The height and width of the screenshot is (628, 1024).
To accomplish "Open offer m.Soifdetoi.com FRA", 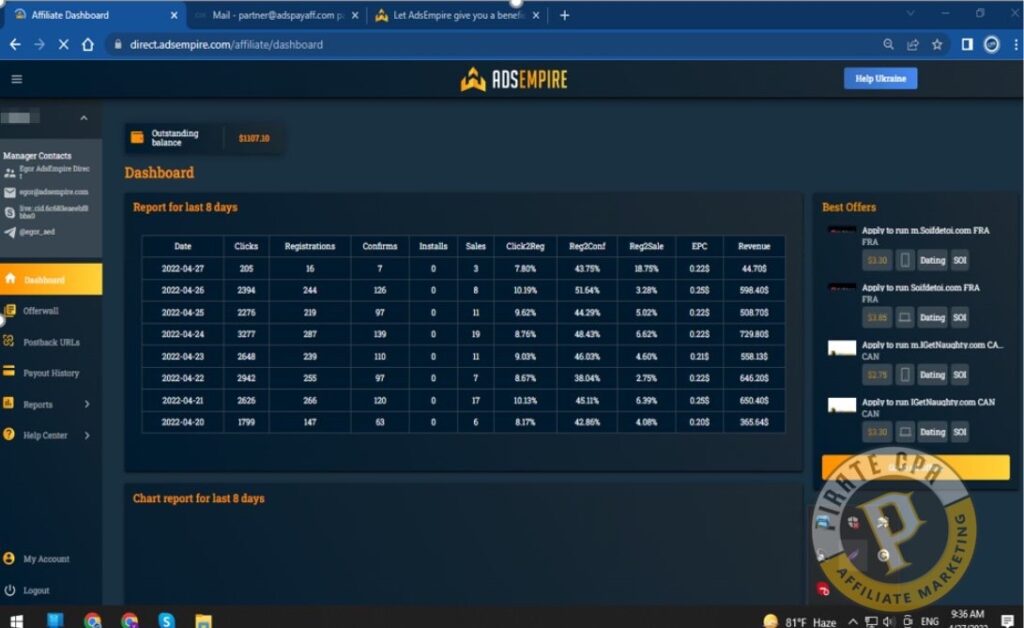I will coord(925,230).
